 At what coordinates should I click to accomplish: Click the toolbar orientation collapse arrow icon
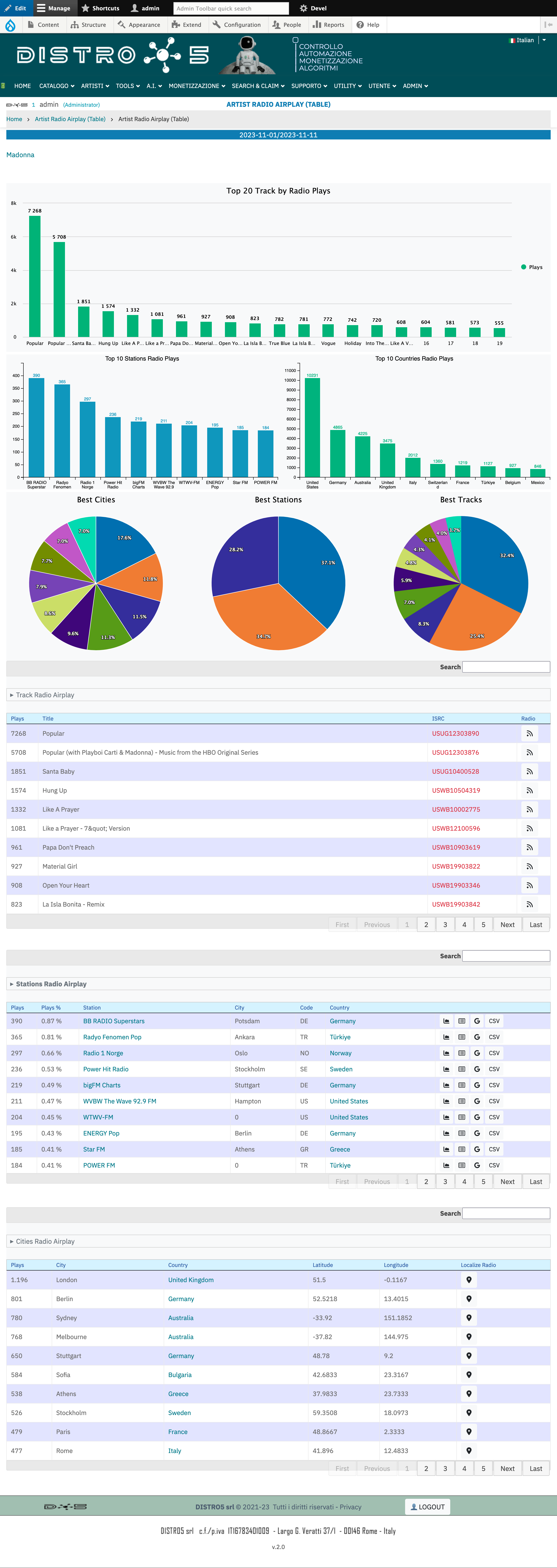point(549,25)
